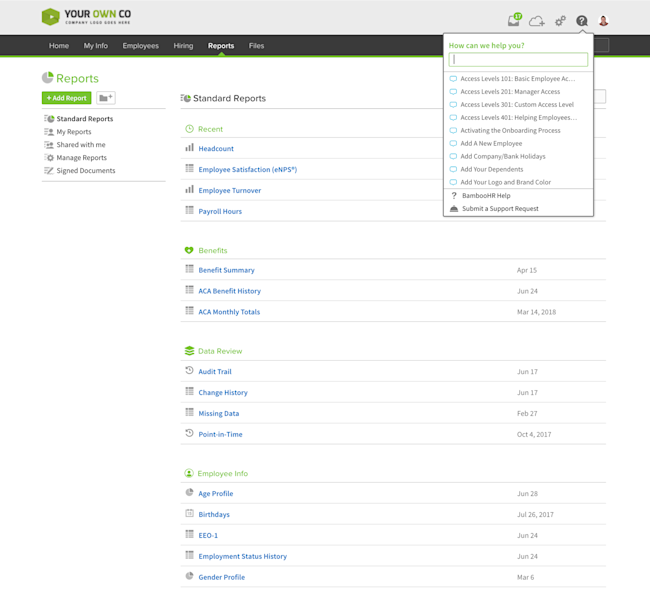Click the Add Report button

[x=66, y=98]
